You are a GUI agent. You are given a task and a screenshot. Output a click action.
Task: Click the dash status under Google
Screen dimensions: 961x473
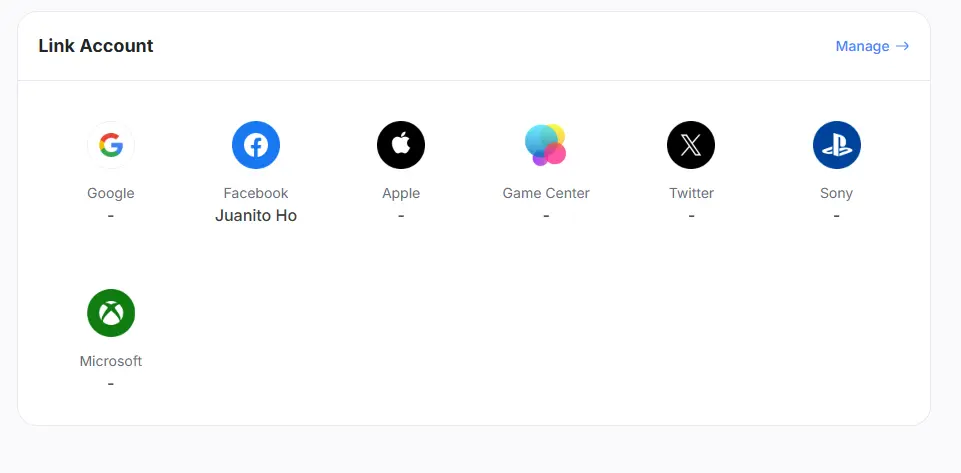111,215
